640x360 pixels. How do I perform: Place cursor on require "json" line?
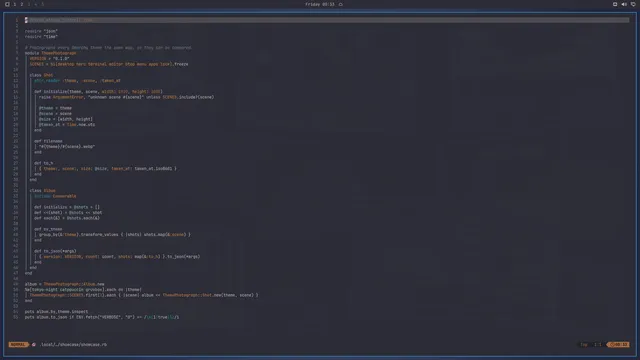pyautogui.click(x=41, y=31)
